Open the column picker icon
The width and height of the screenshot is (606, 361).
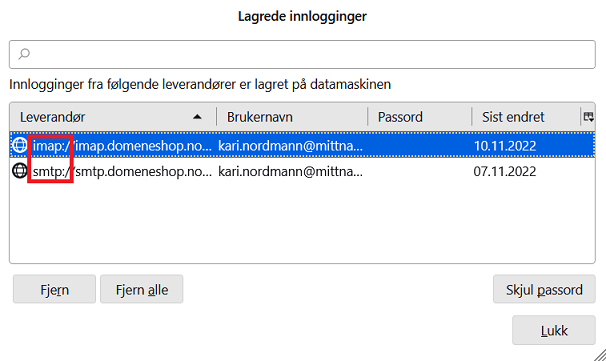click(588, 117)
